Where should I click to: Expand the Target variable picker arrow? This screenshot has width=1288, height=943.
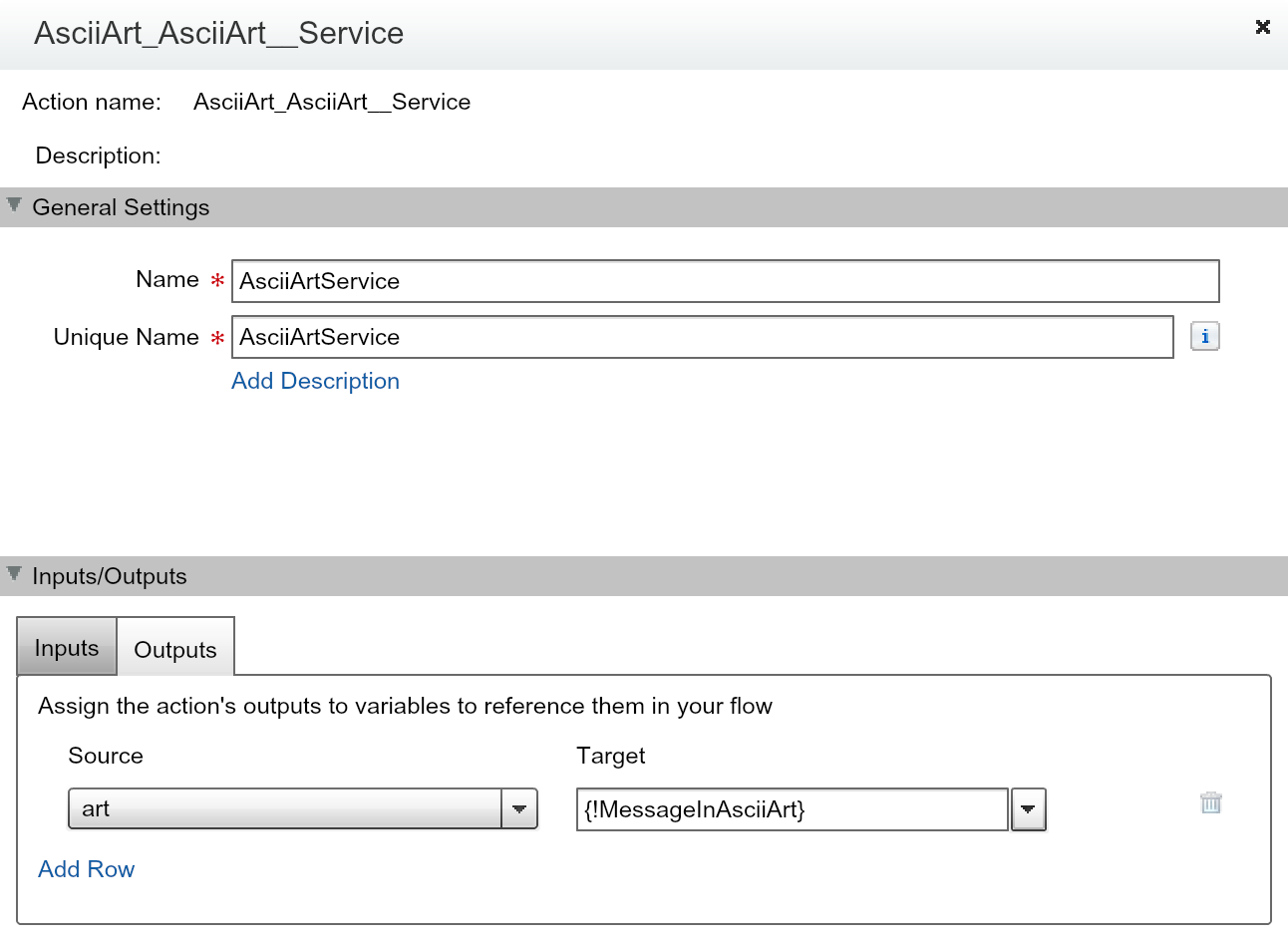(1028, 809)
